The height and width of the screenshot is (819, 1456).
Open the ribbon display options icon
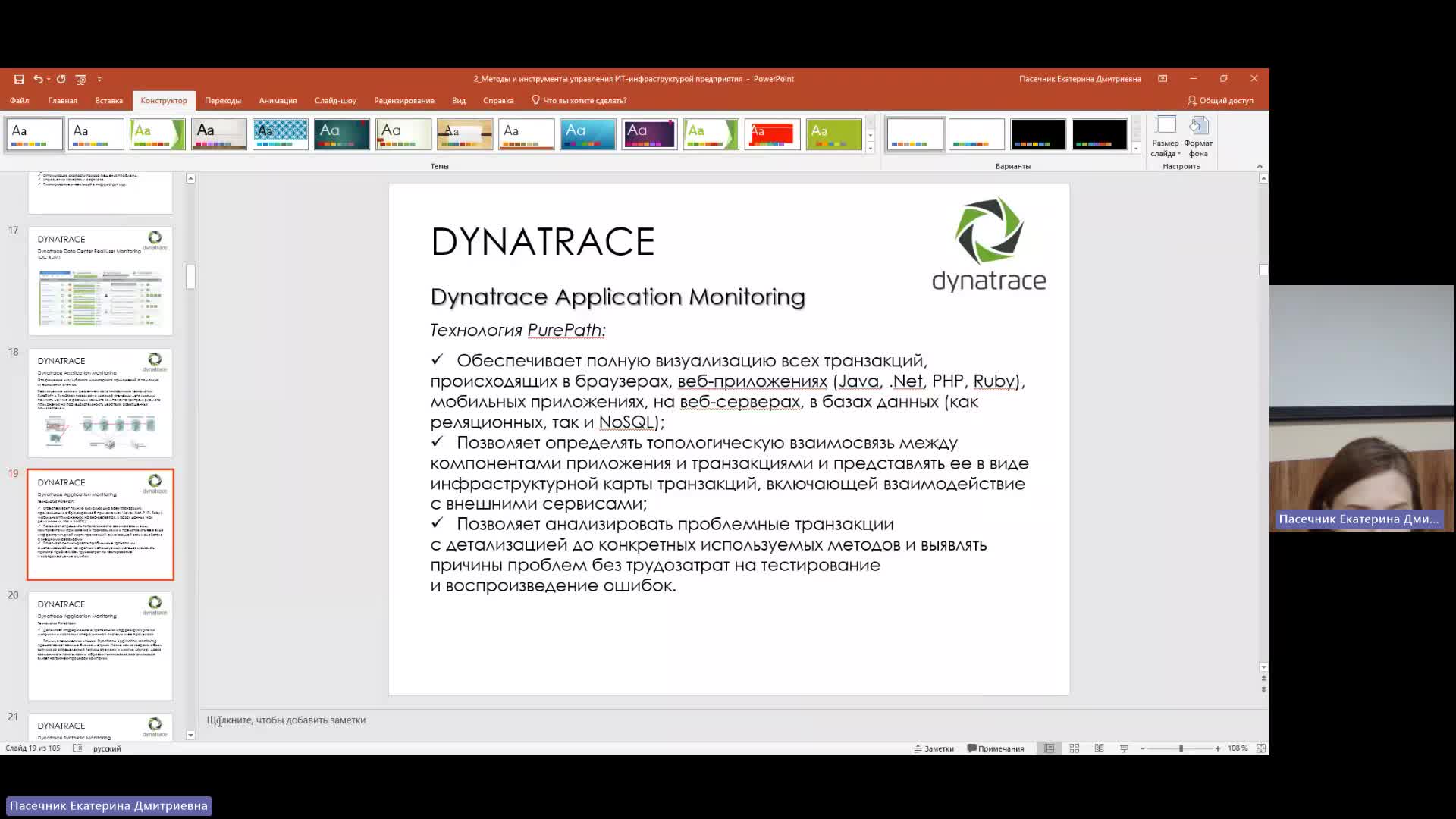pos(1163,79)
